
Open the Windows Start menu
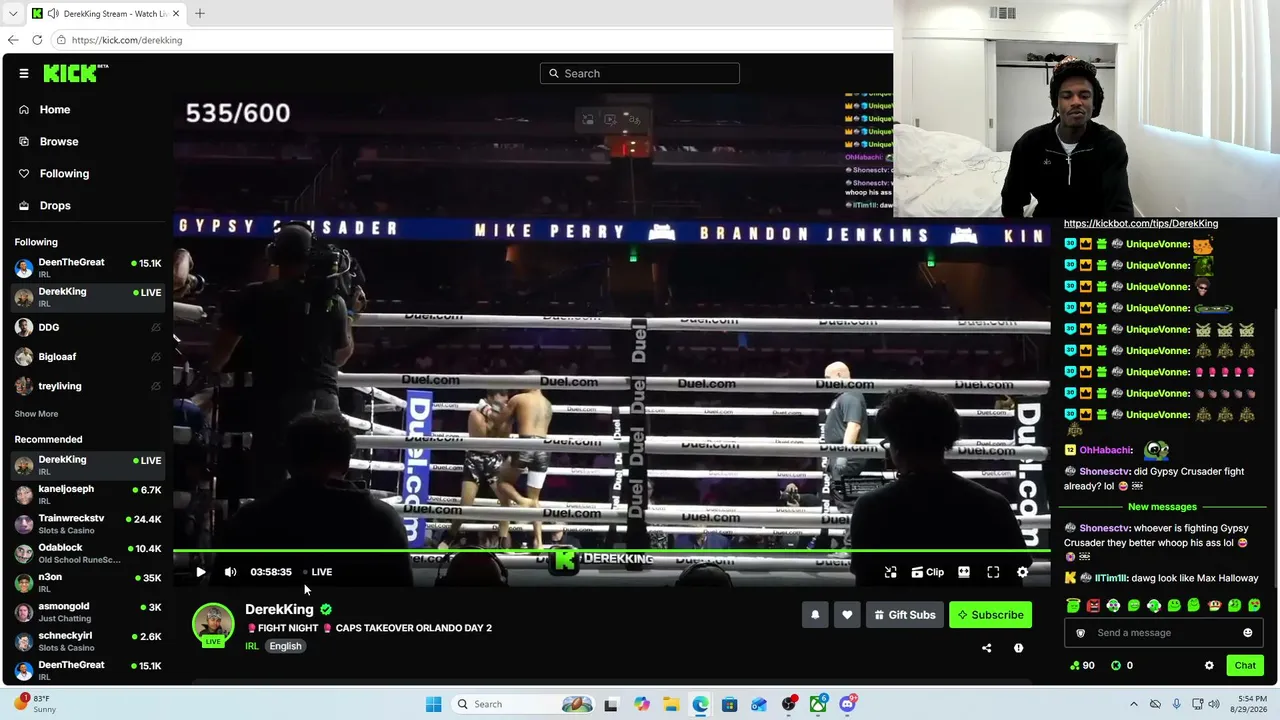[x=433, y=704]
